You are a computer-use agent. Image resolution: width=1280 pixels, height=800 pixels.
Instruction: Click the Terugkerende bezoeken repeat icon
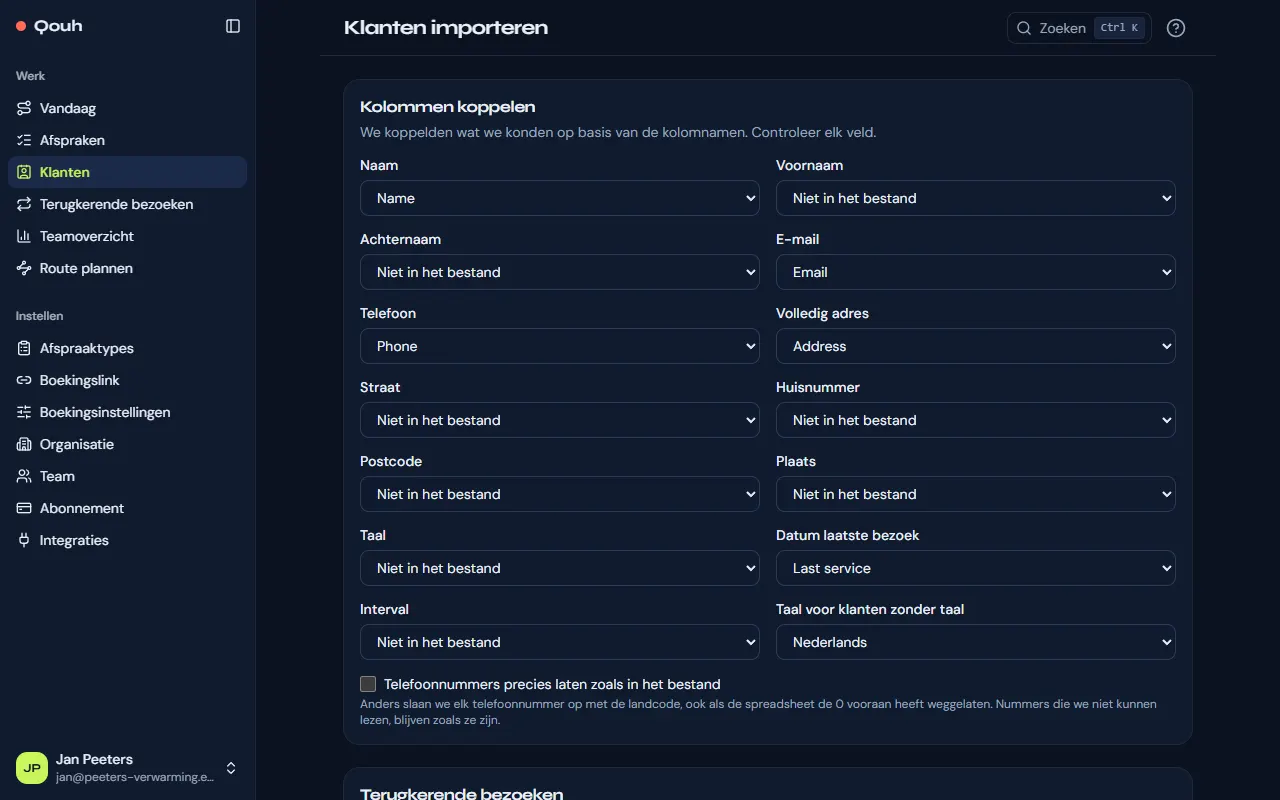24,204
